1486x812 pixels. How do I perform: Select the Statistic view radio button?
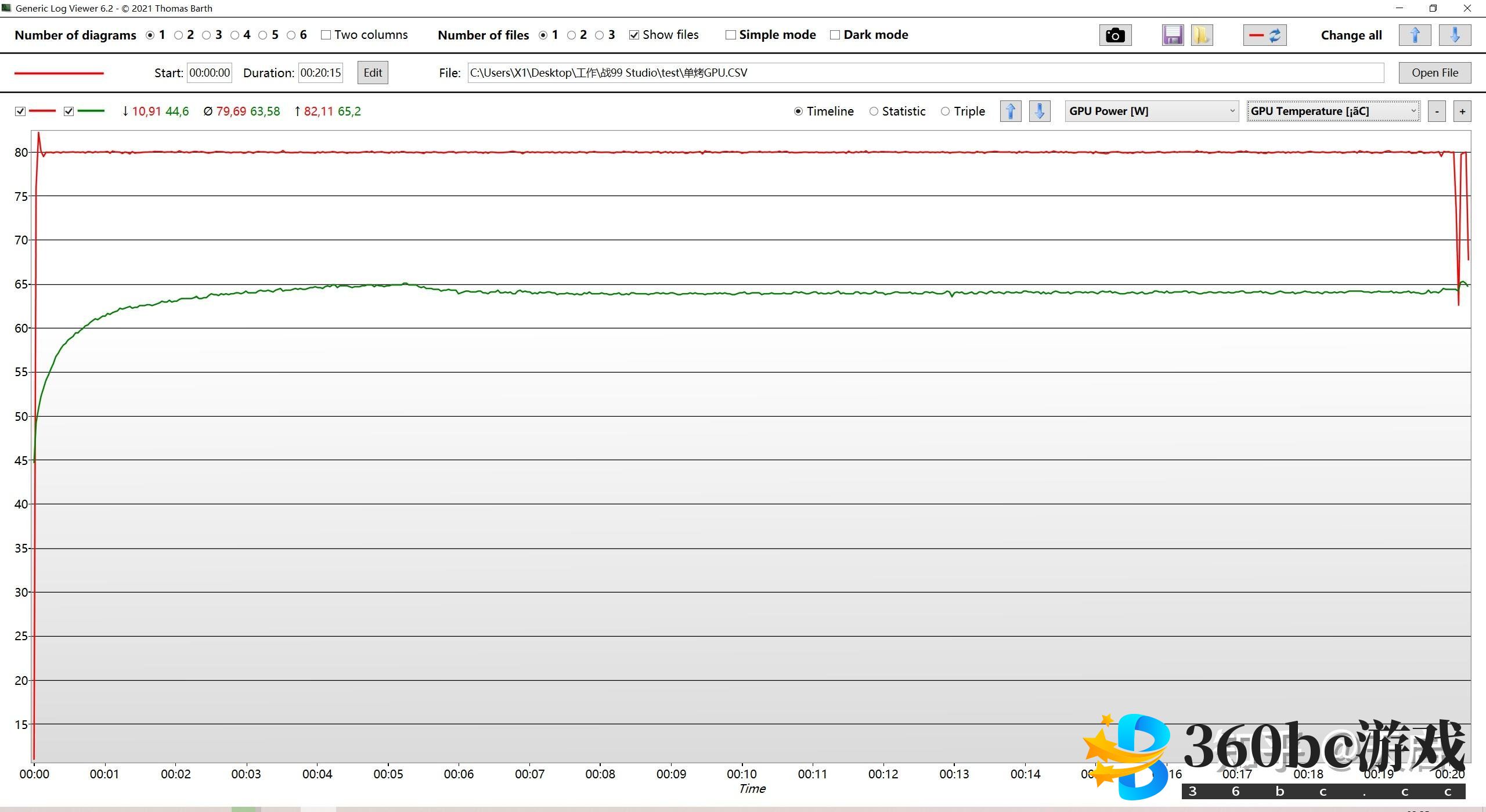click(x=874, y=111)
